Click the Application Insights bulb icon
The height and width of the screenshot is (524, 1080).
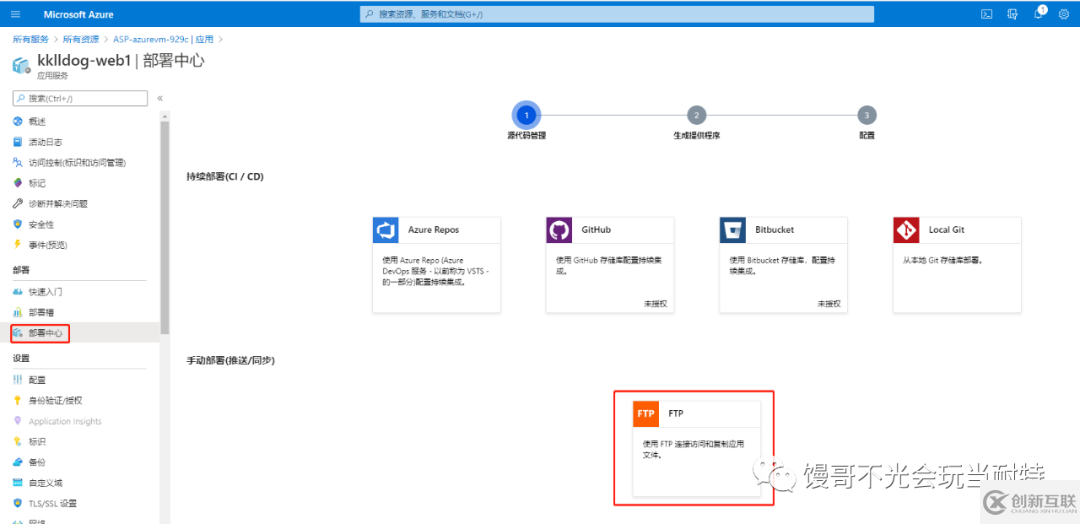[18, 421]
